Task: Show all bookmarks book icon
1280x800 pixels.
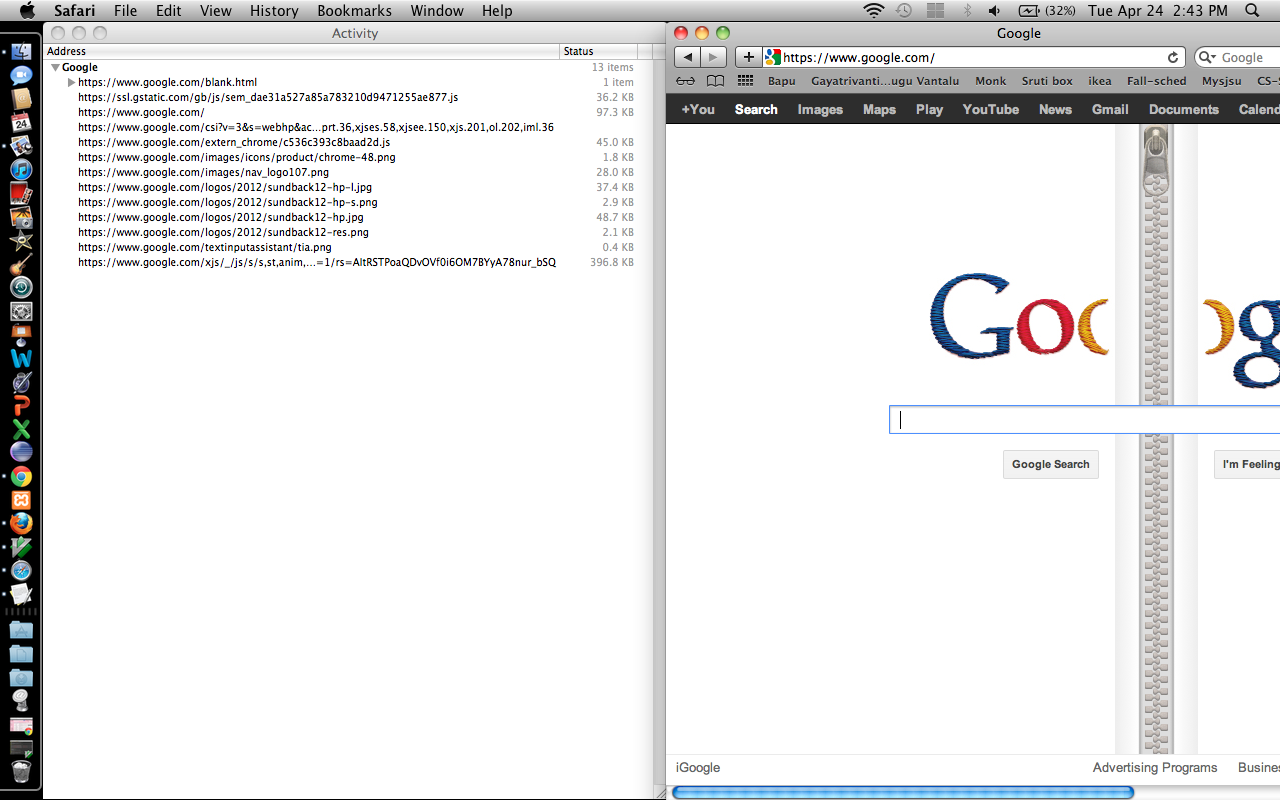Action: 715,81
